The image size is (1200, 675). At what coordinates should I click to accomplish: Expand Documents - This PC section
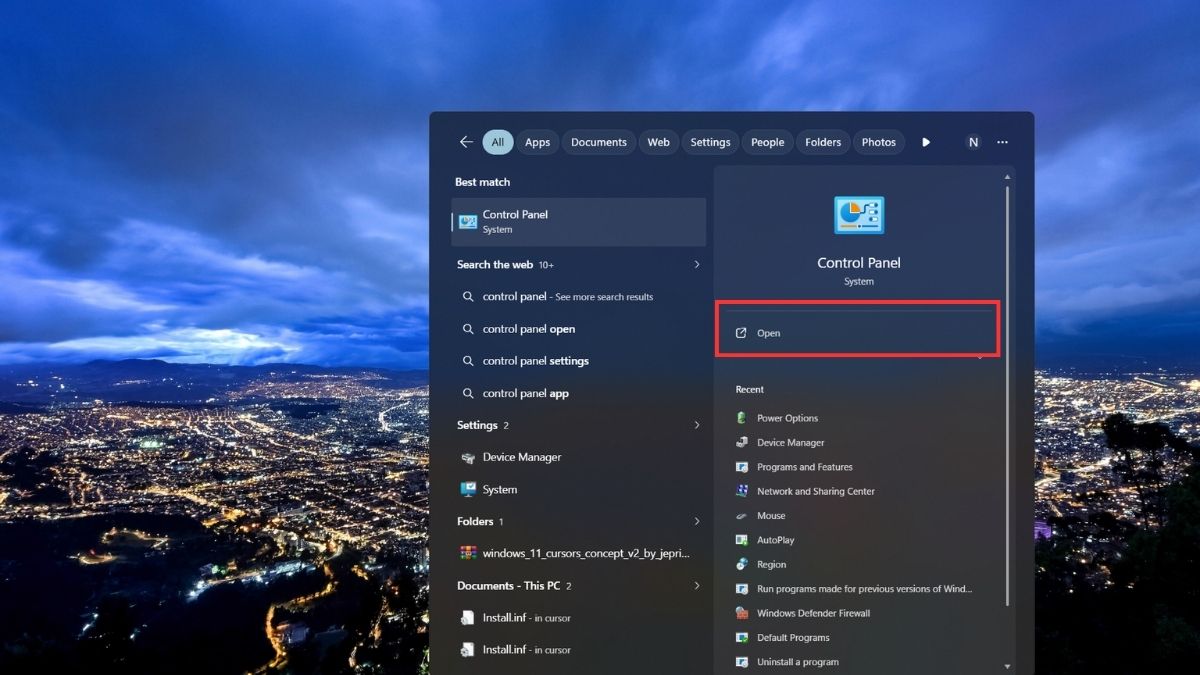point(697,586)
